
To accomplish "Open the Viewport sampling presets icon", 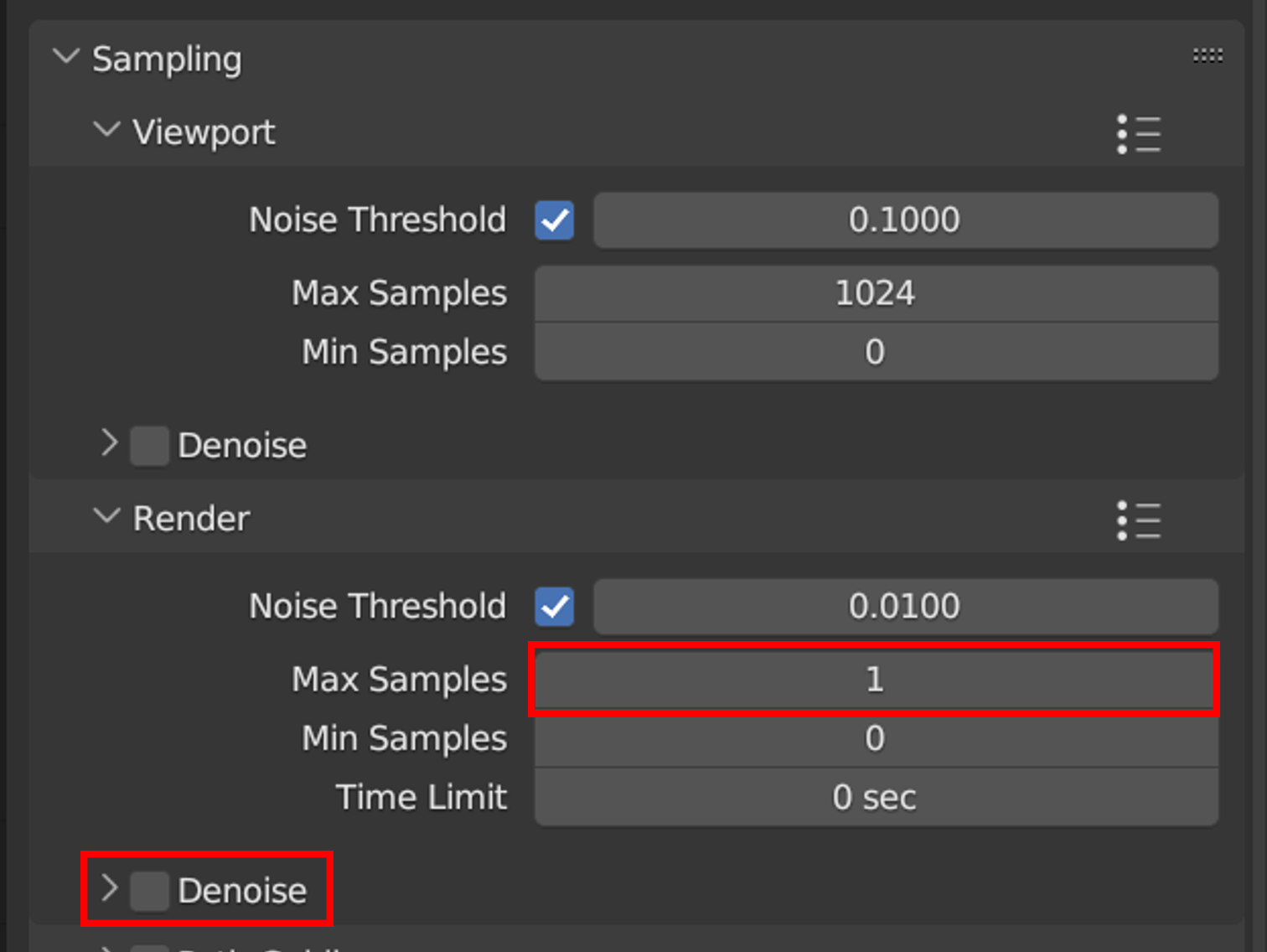I will pyautogui.click(x=1139, y=134).
